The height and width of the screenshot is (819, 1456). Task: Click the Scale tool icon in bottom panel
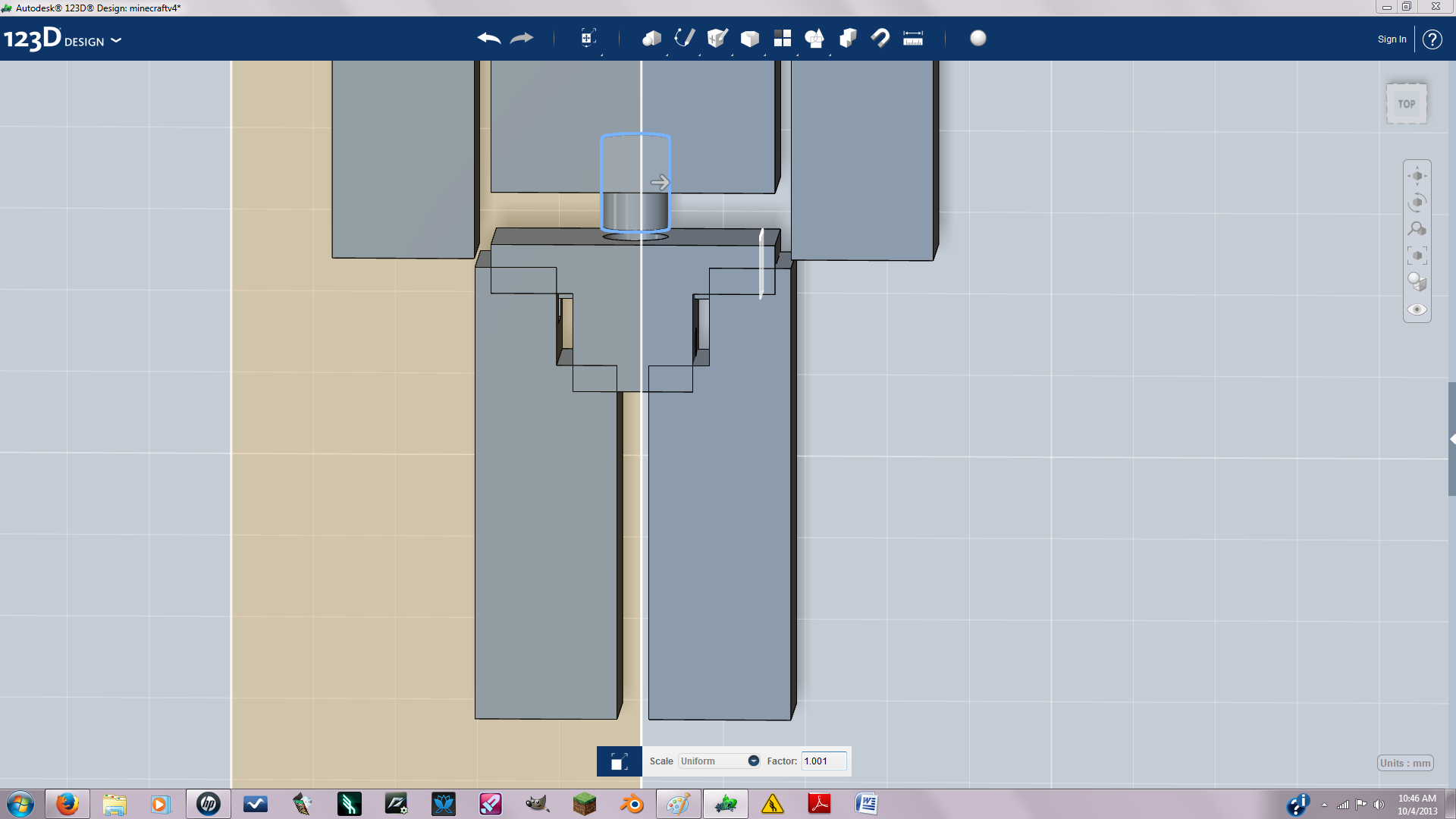[619, 761]
